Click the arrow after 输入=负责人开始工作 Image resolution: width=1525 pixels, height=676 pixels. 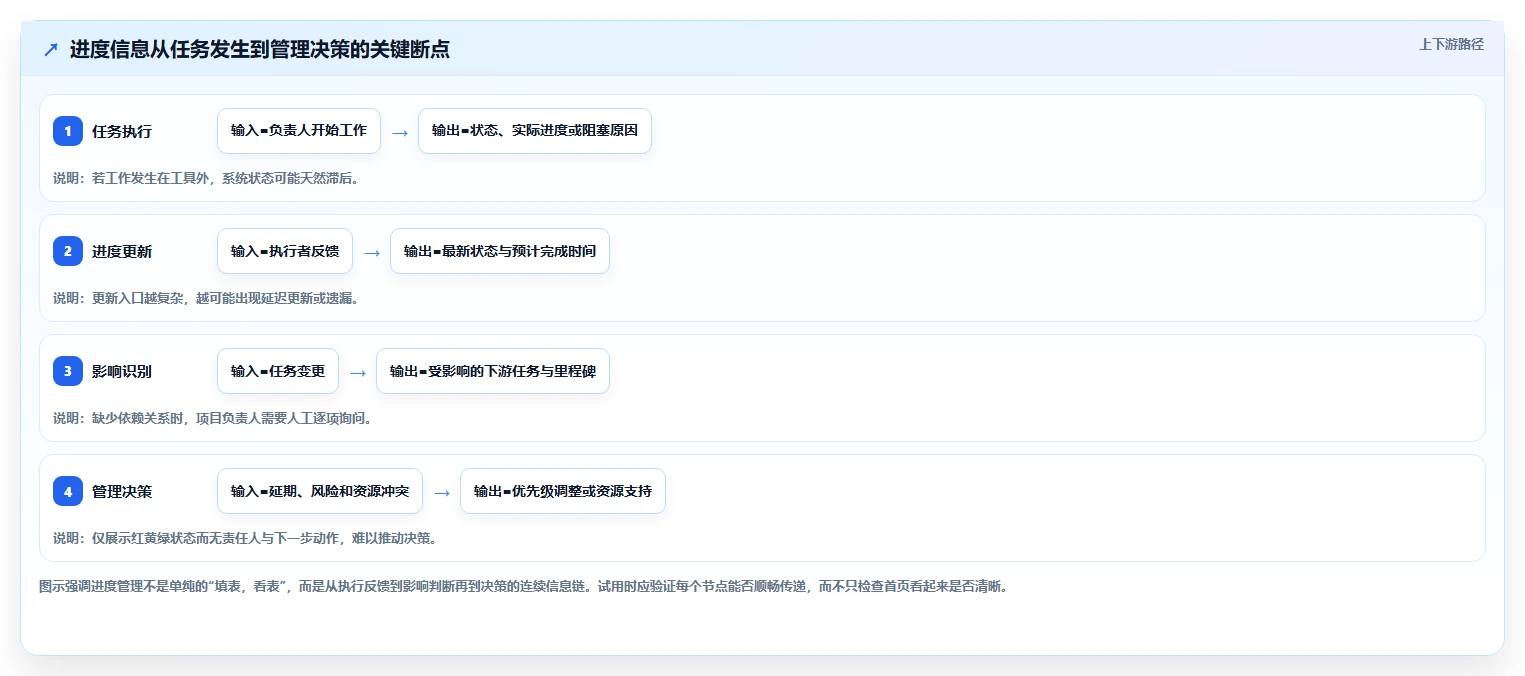[x=400, y=132]
